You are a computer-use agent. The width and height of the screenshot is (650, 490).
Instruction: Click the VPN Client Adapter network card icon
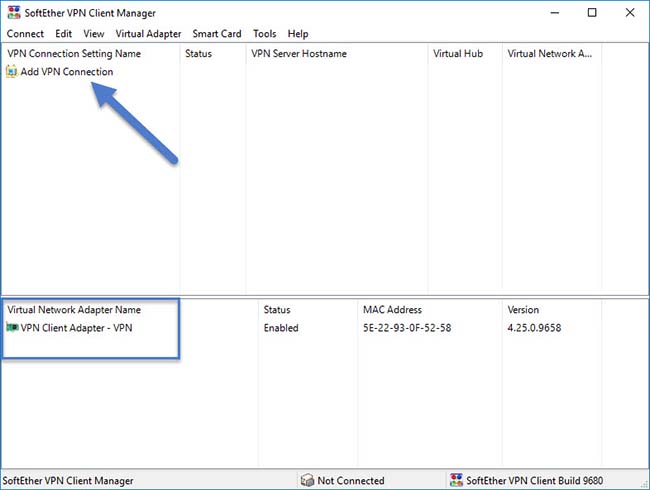(x=12, y=327)
